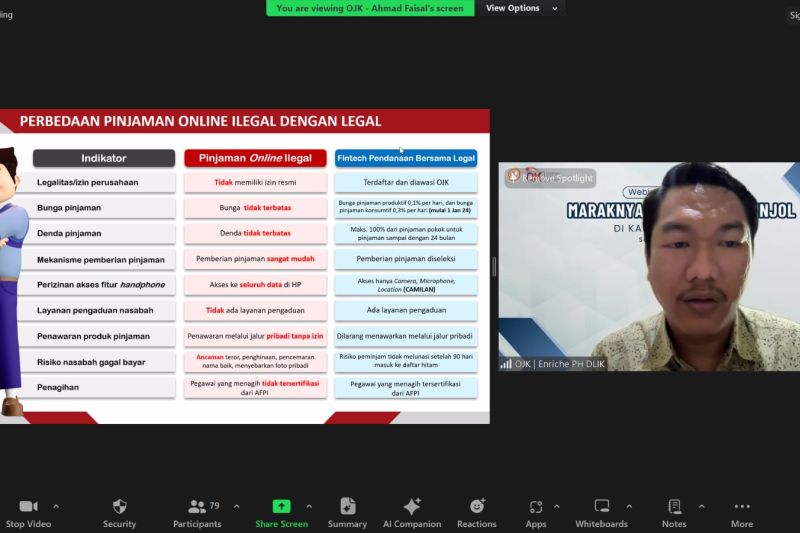Expand the caret beside Apps
The height and width of the screenshot is (533, 800).
point(557,506)
